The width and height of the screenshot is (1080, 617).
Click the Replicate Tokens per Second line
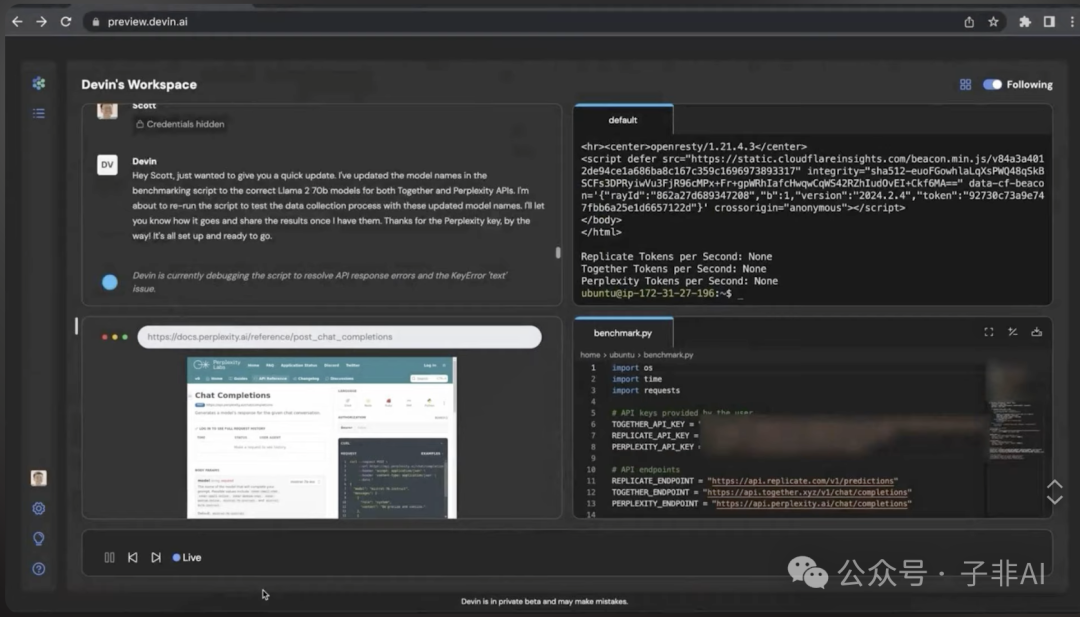(676, 256)
